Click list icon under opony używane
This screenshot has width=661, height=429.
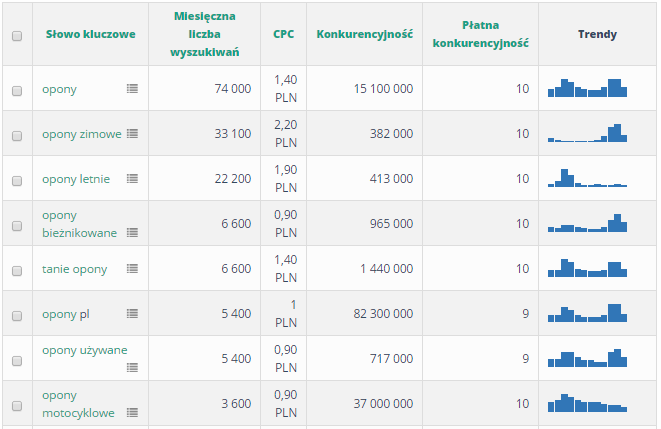tap(132, 367)
